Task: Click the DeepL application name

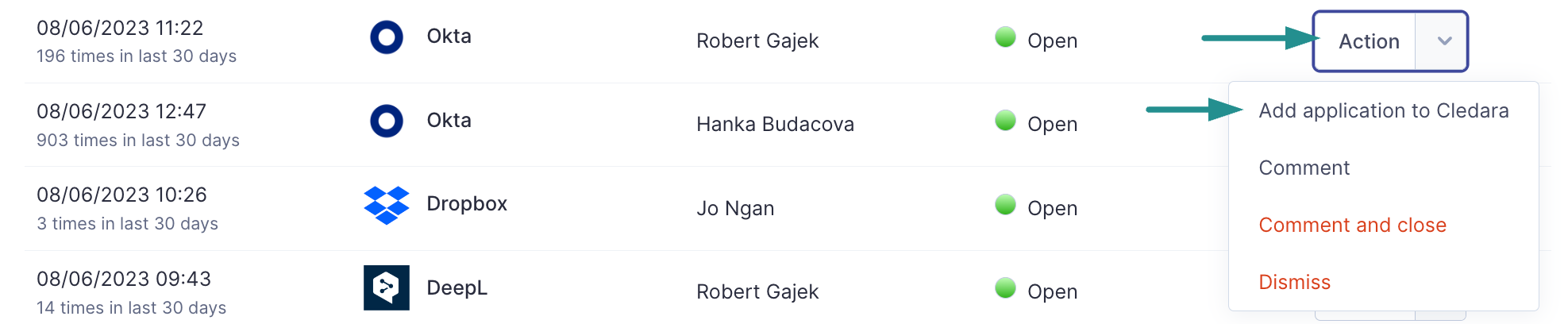Action: pos(457,288)
